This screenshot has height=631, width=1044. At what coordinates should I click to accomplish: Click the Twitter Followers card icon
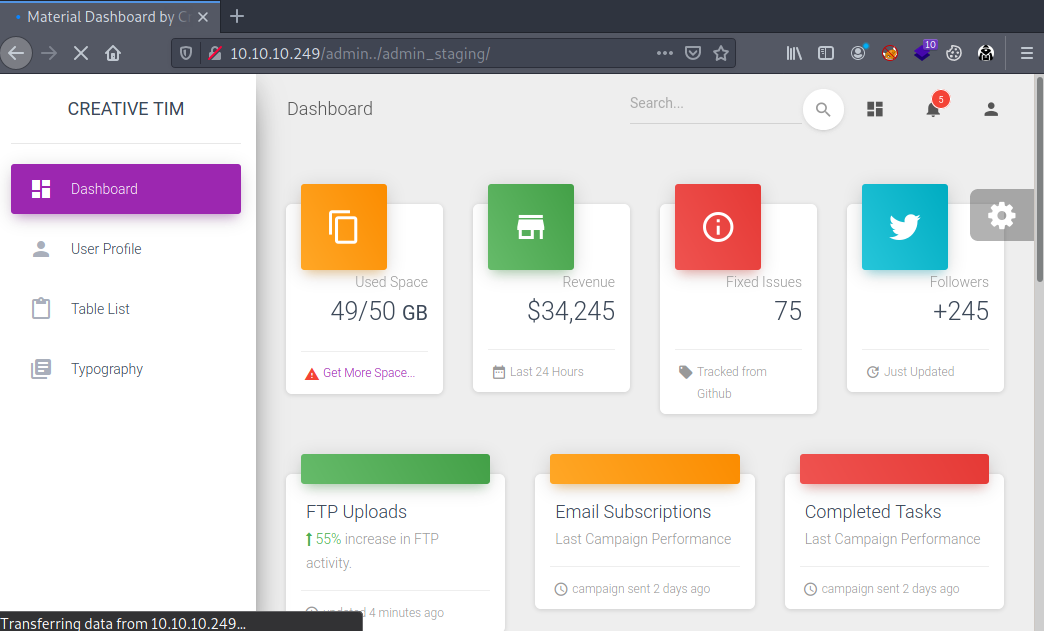coord(904,227)
